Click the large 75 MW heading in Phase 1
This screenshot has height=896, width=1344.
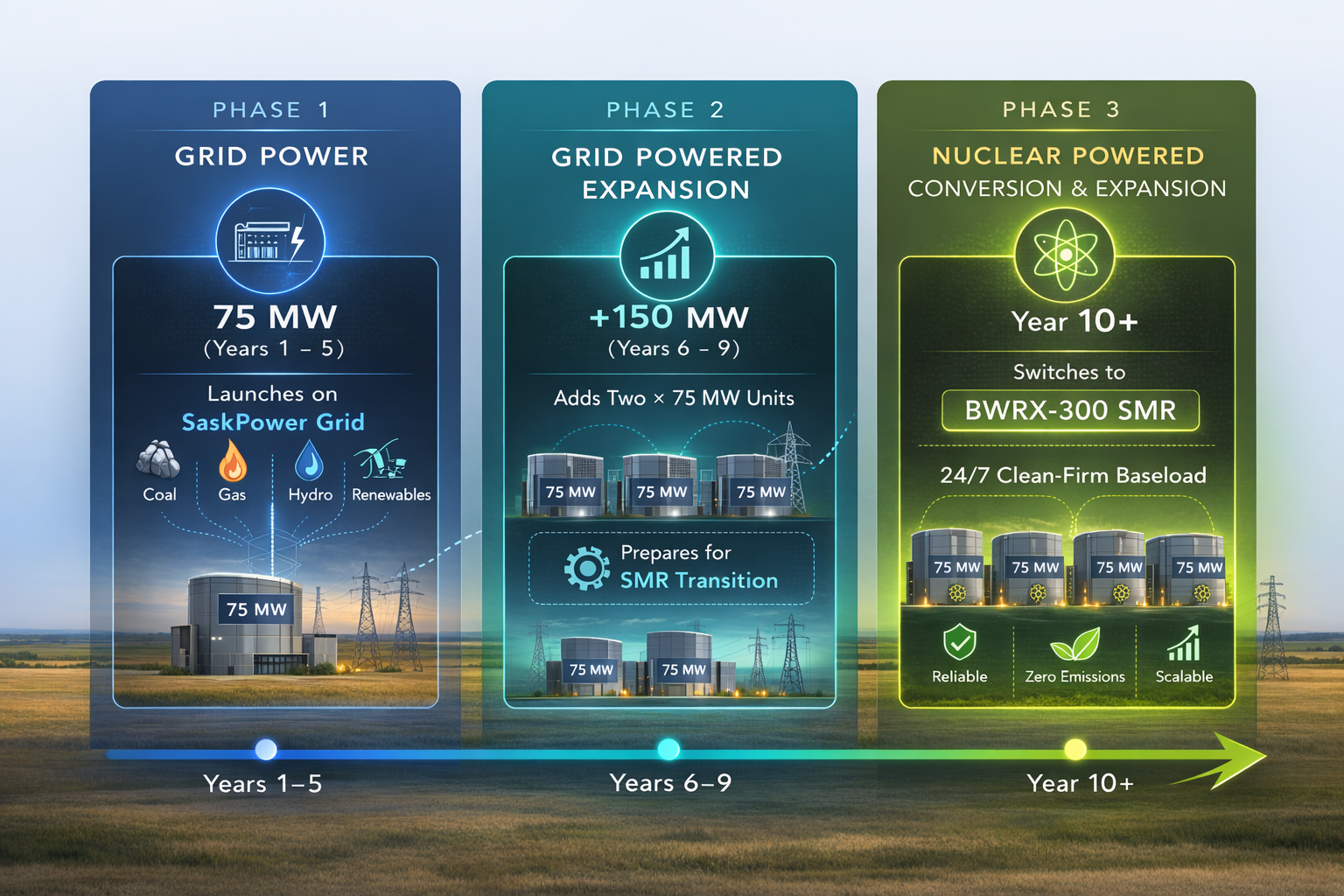point(276,317)
